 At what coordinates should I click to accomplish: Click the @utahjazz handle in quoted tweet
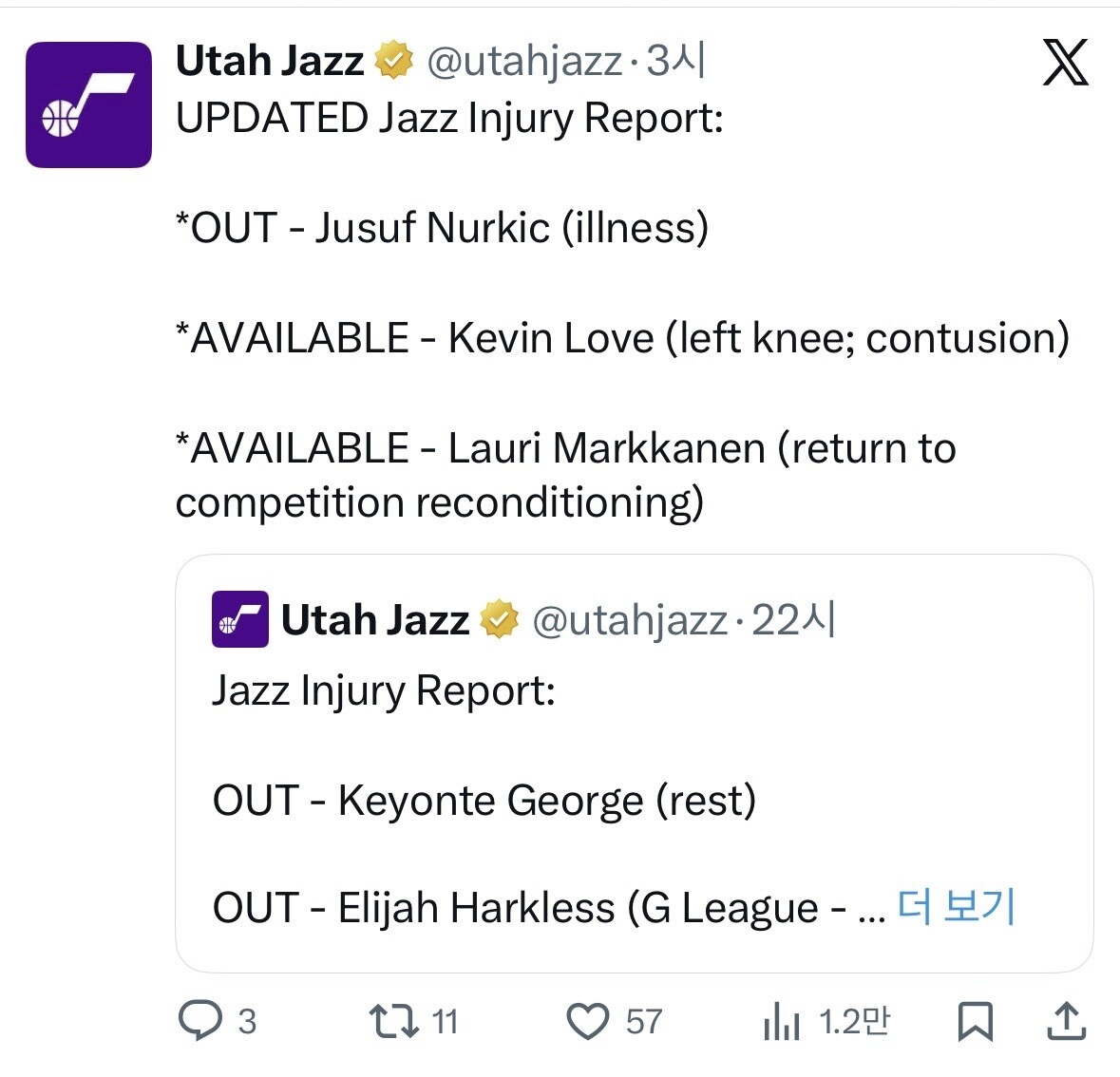coord(629,620)
